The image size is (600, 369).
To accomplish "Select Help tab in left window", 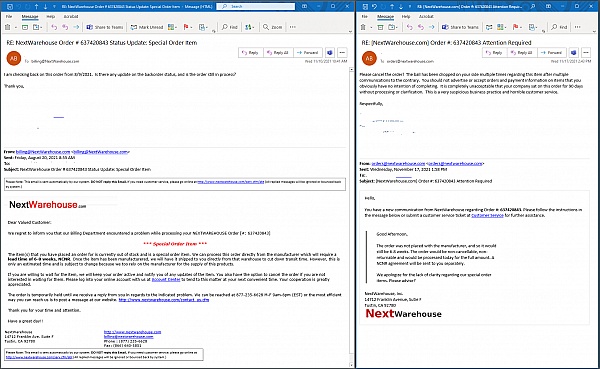I will pos(51,16).
